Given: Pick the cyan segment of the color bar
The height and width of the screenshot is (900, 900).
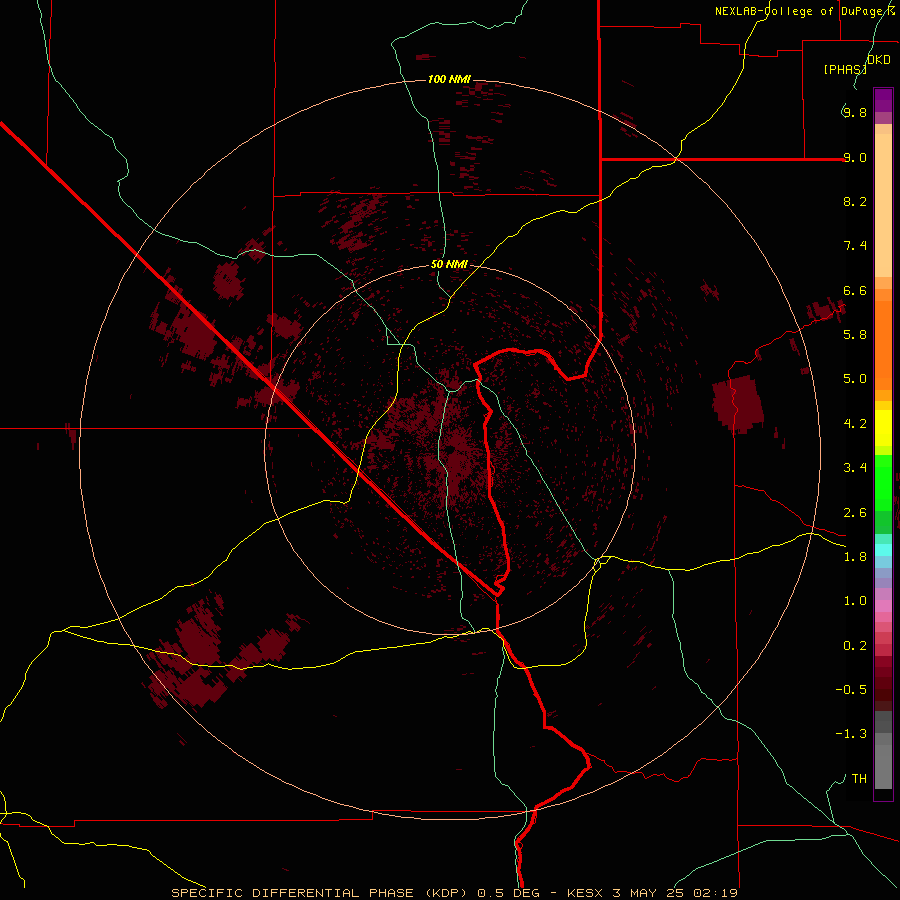Looking at the screenshot, I should click(883, 550).
